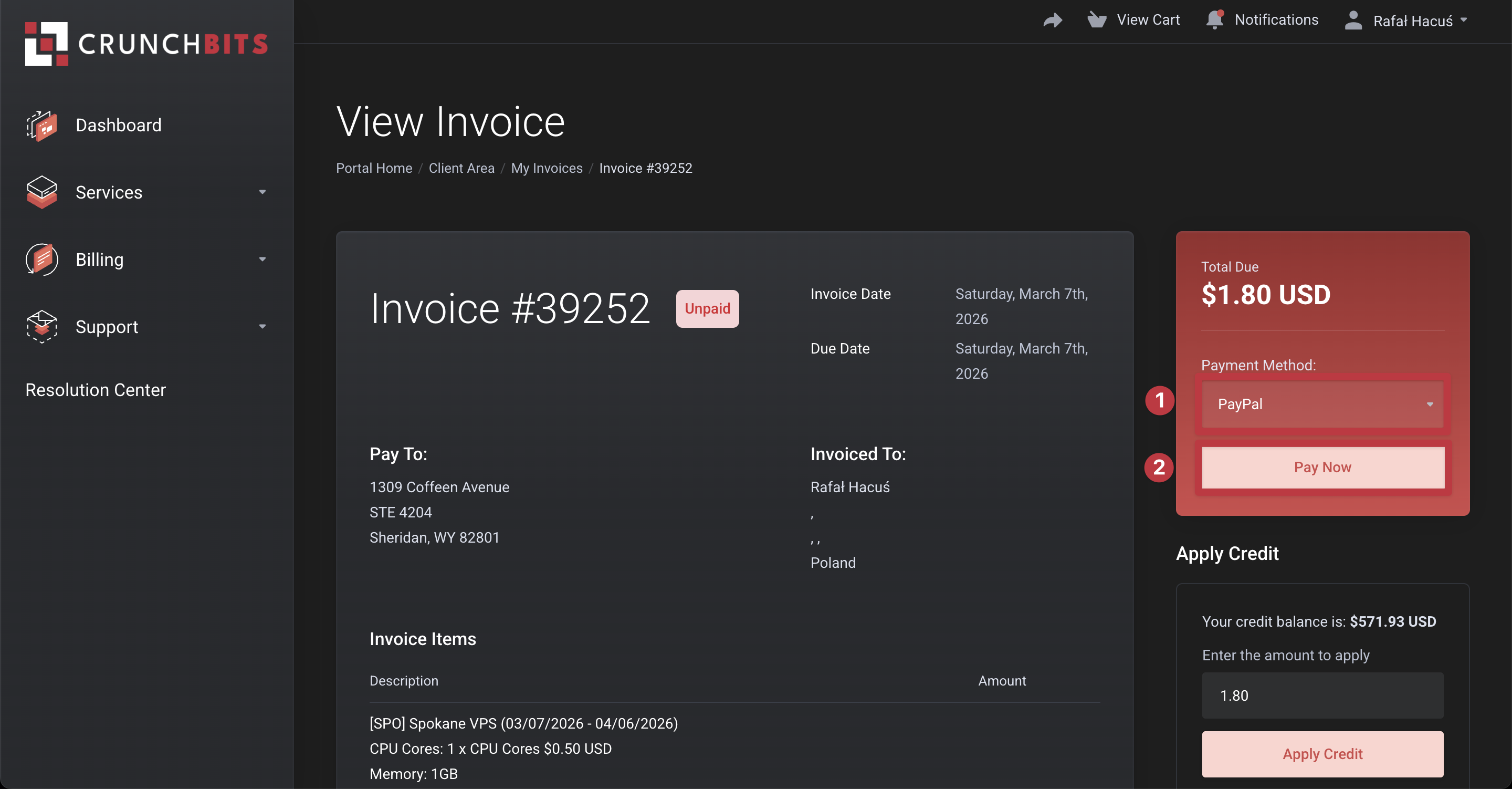The width and height of the screenshot is (1512, 789).
Task: Click the Dashboard sidebar icon
Action: 41,125
